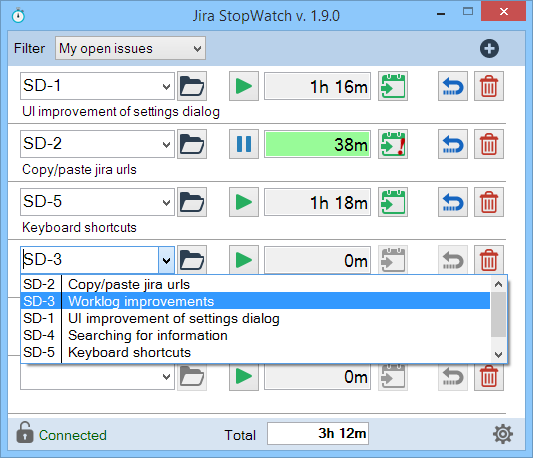Viewport: 533px width, 458px height.
Task: Click the folder icon of the empty row
Action: (192, 377)
